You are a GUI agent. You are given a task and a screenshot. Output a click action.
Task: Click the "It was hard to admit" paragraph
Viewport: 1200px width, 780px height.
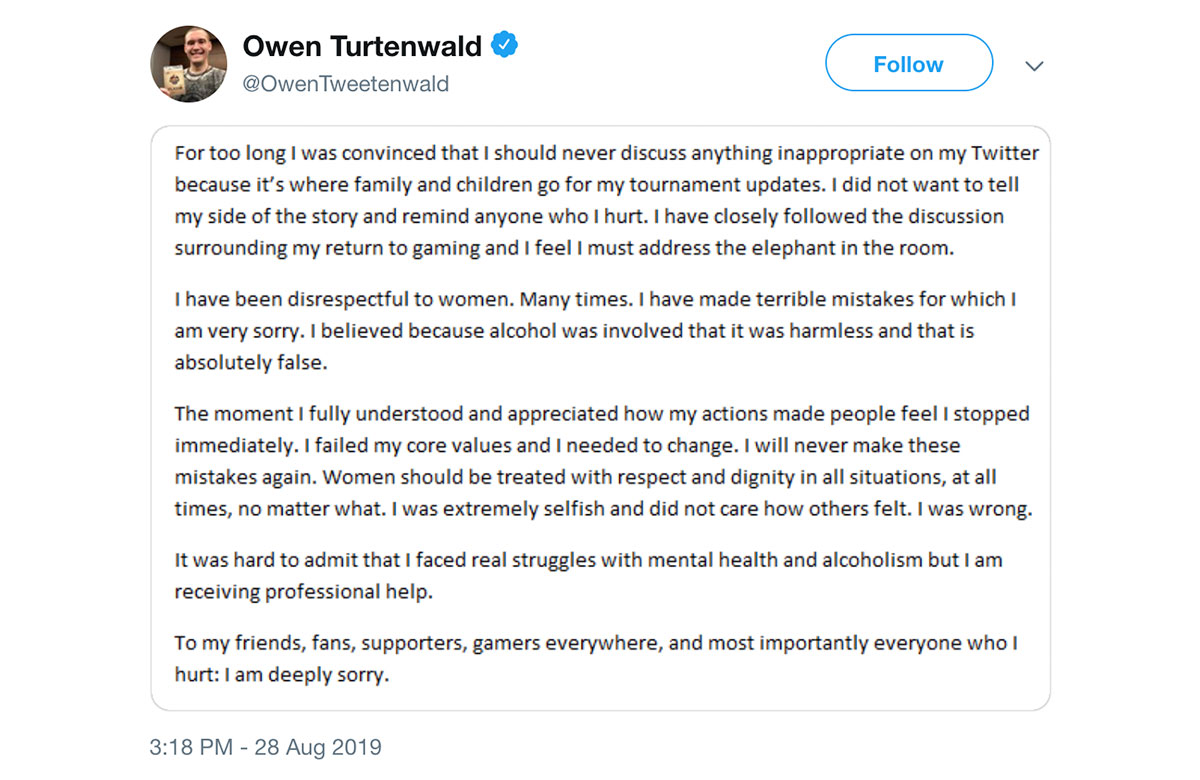[589, 575]
